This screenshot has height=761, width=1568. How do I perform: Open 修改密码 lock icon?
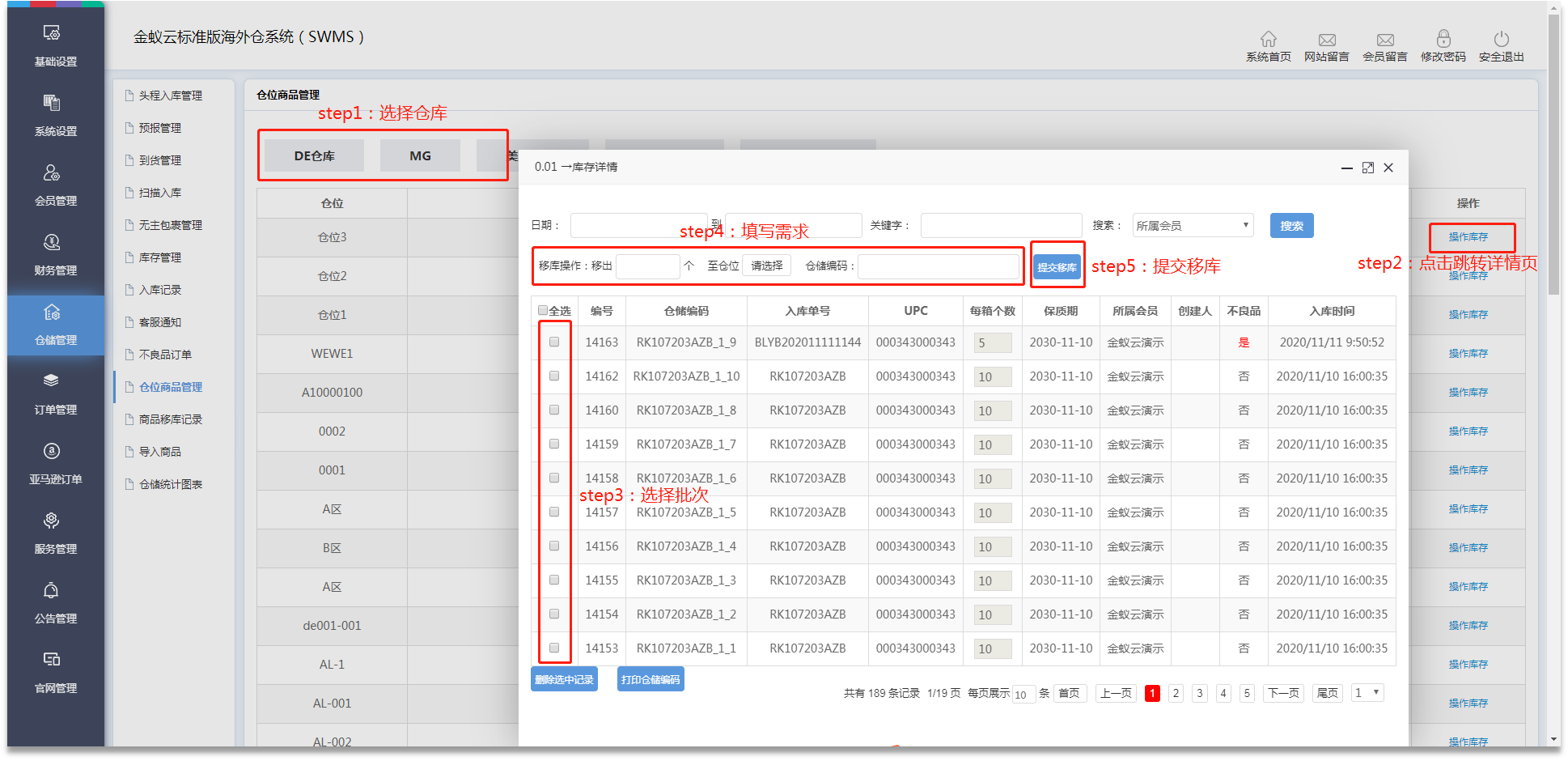[x=1443, y=39]
